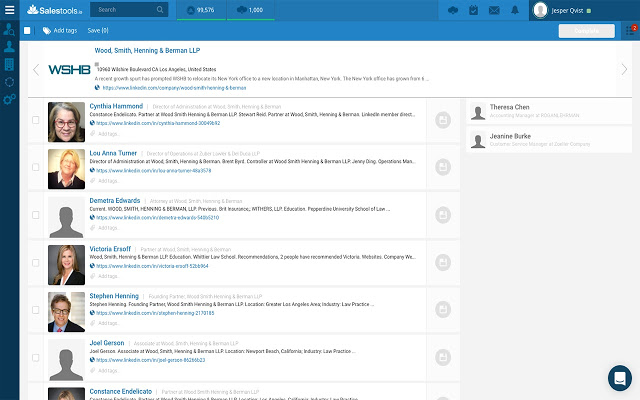The height and width of the screenshot is (400, 640).
Task: Save Stephen Henning with the disk icon
Action: 443,310
